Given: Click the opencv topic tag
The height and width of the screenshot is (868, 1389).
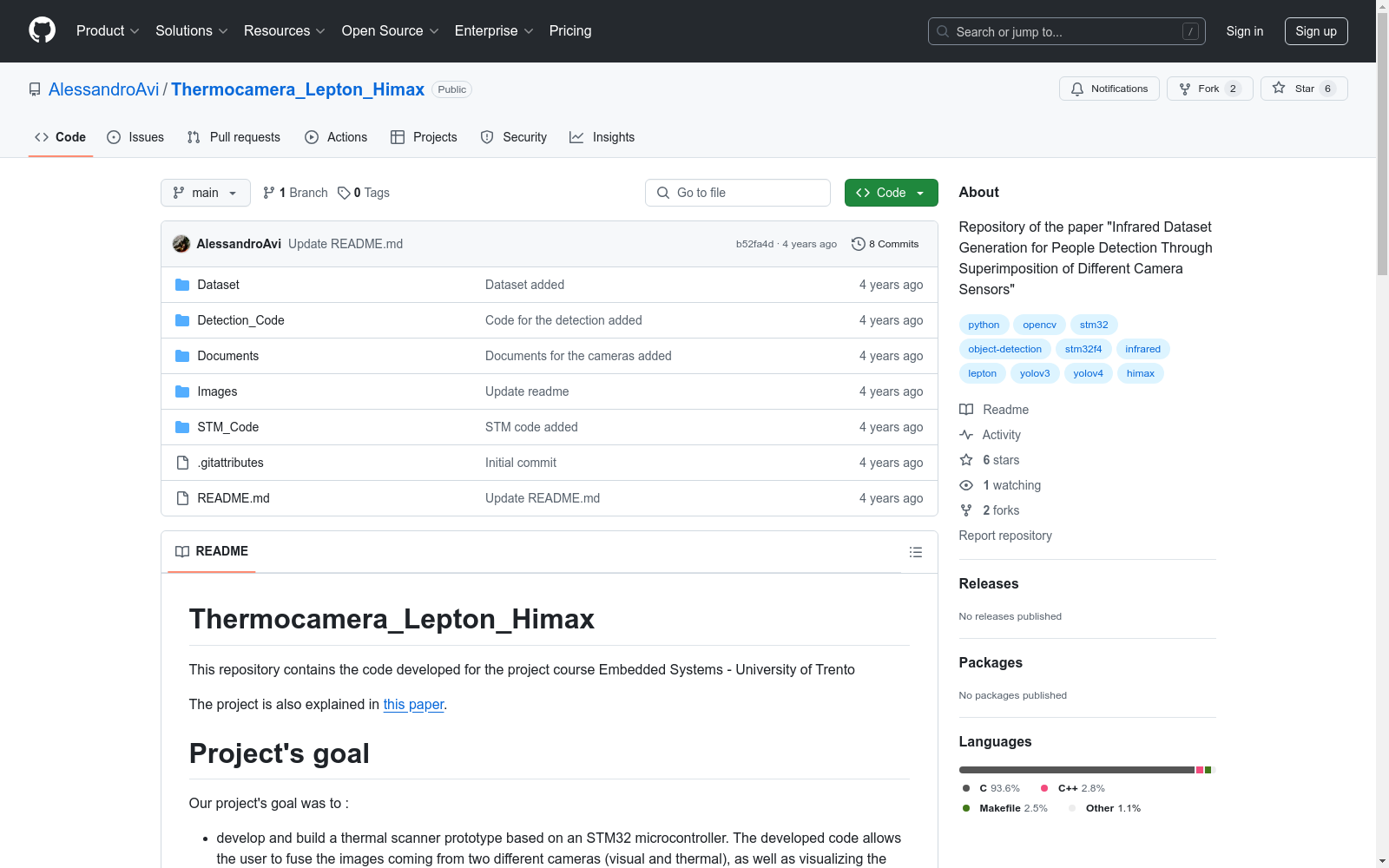Looking at the screenshot, I should [1039, 325].
